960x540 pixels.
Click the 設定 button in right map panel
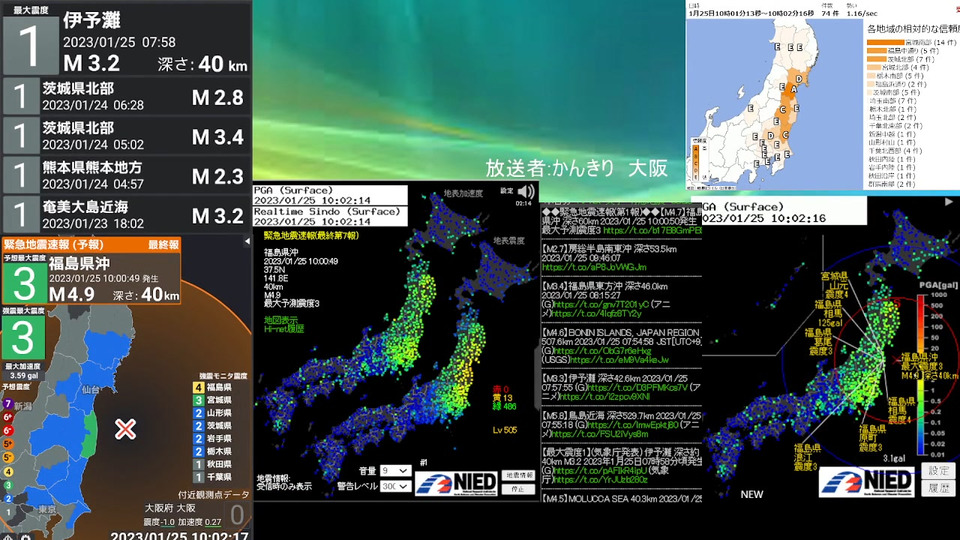pyautogui.click(x=938, y=470)
